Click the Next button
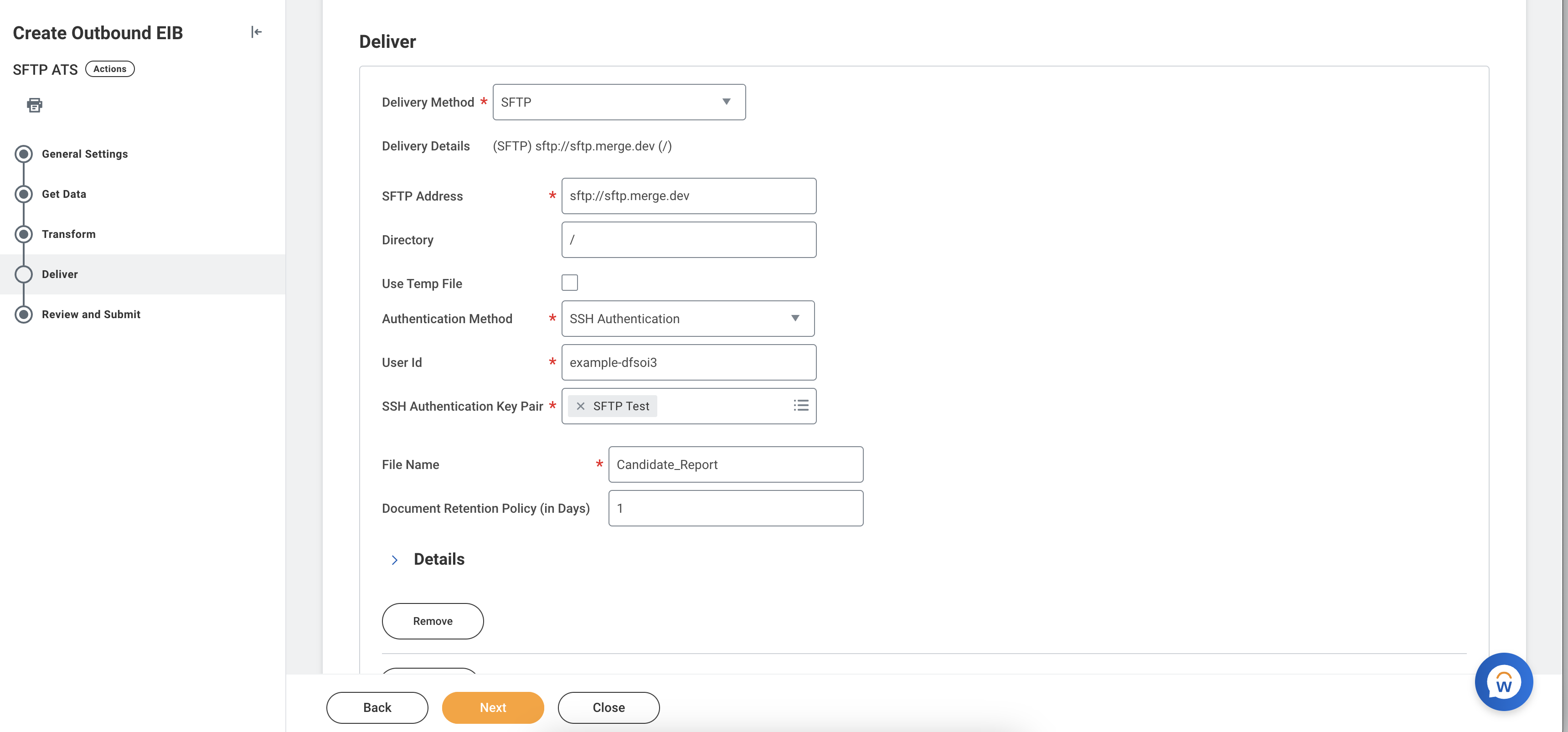Viewport: 1568px width, 732px height. (492, 708)
